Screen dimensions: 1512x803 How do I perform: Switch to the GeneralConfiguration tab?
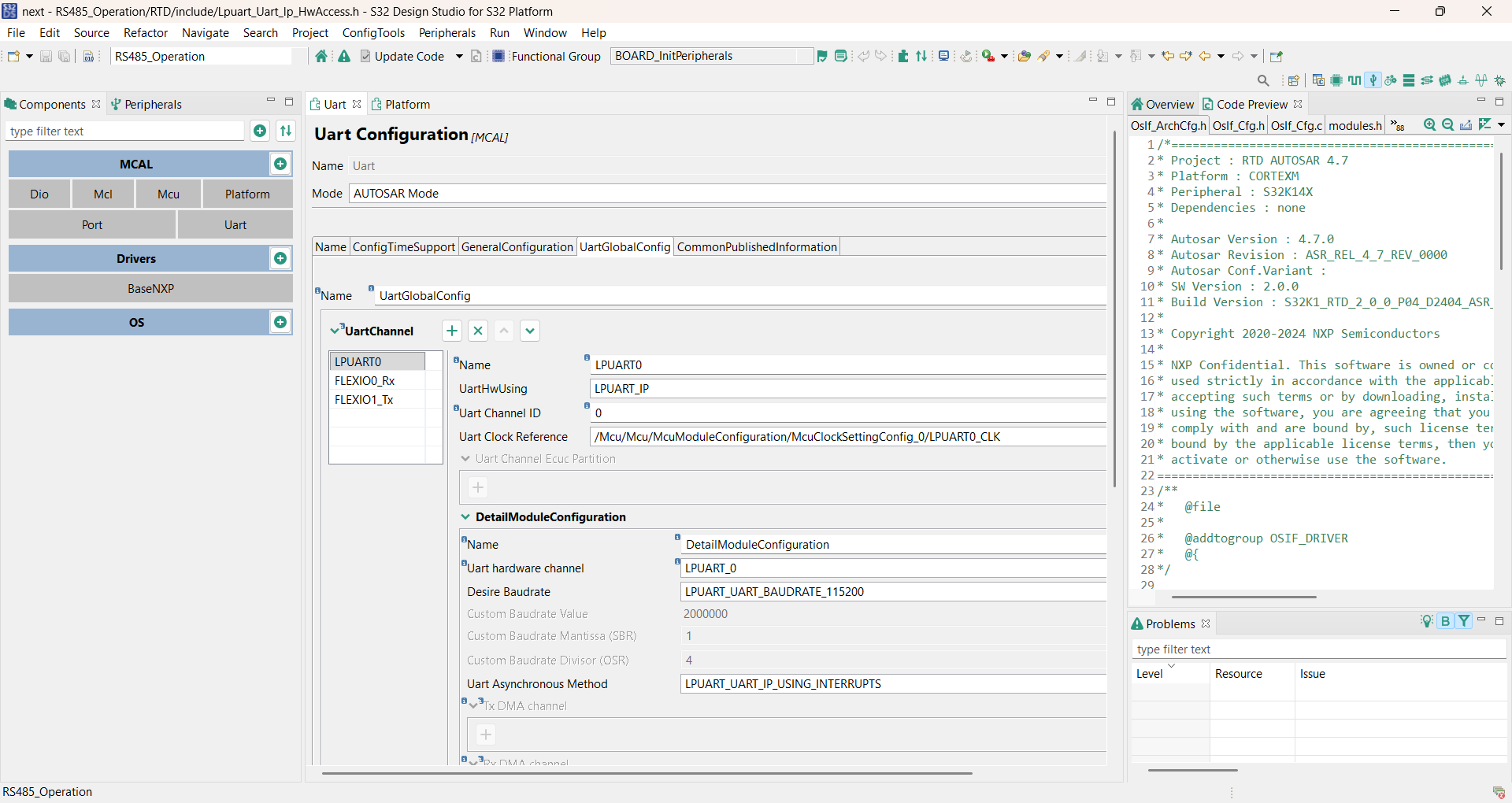(x=517, y=246)
